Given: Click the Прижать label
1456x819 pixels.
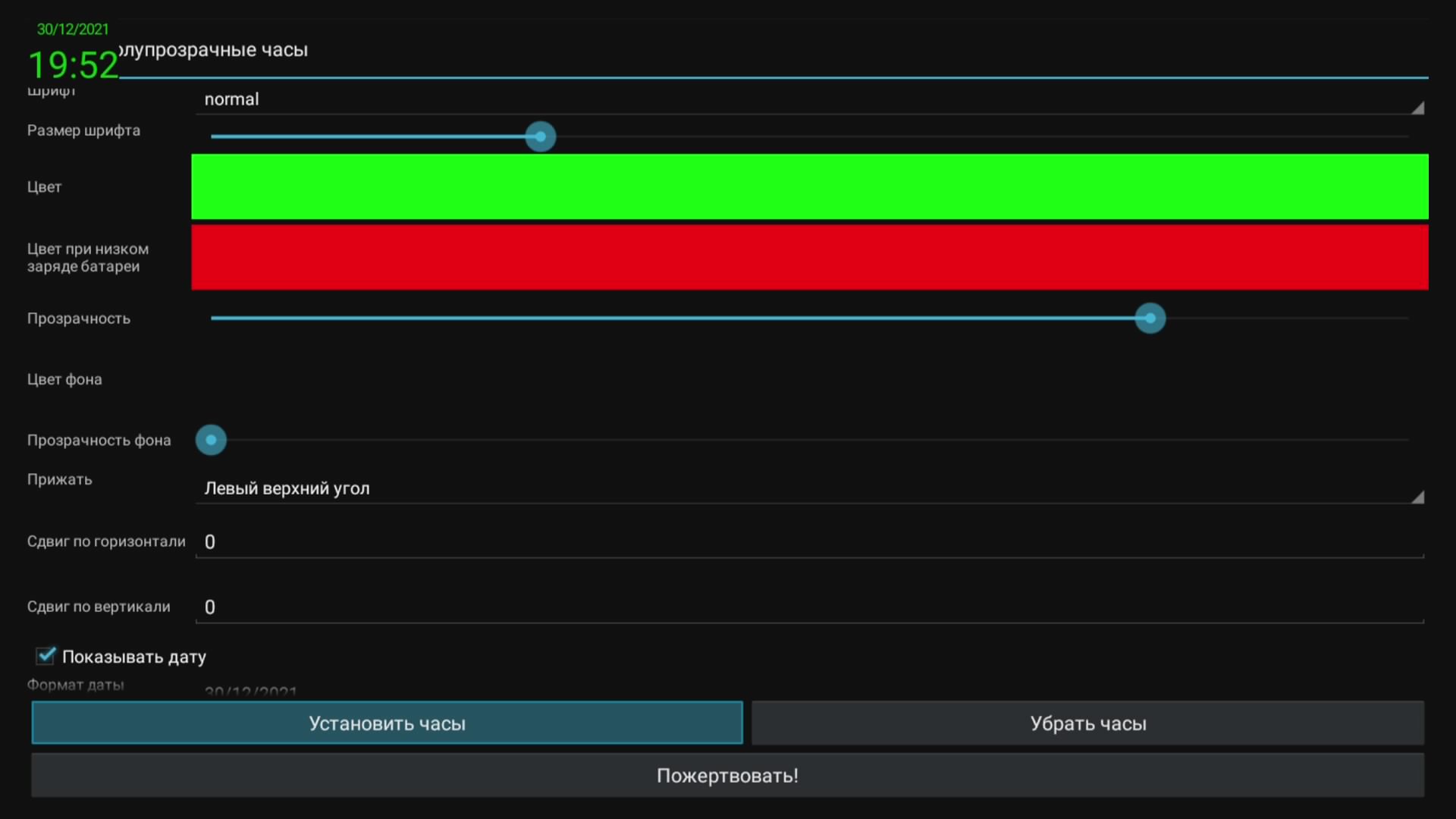Looking at the screenshot, I should [59, 479].
